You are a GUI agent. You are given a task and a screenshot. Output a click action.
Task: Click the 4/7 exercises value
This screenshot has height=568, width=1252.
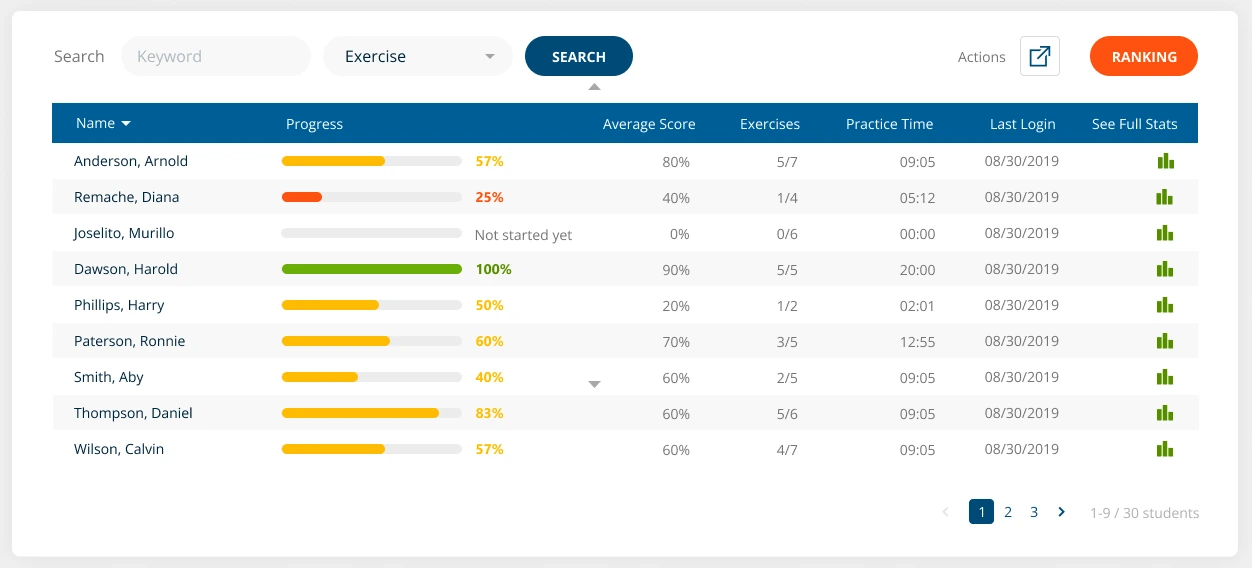787,450
